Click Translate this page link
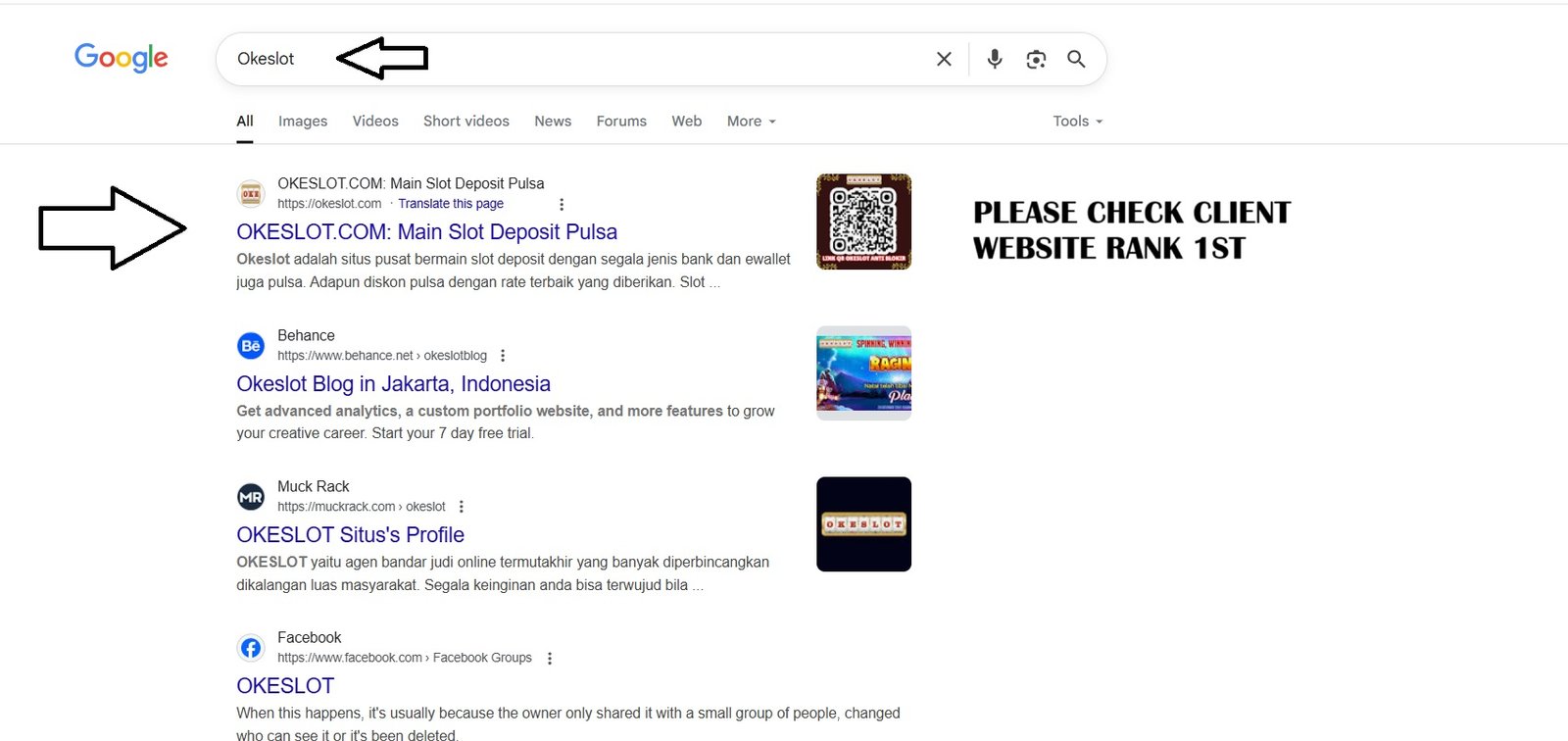The image size is (1568, 741). 451,204
